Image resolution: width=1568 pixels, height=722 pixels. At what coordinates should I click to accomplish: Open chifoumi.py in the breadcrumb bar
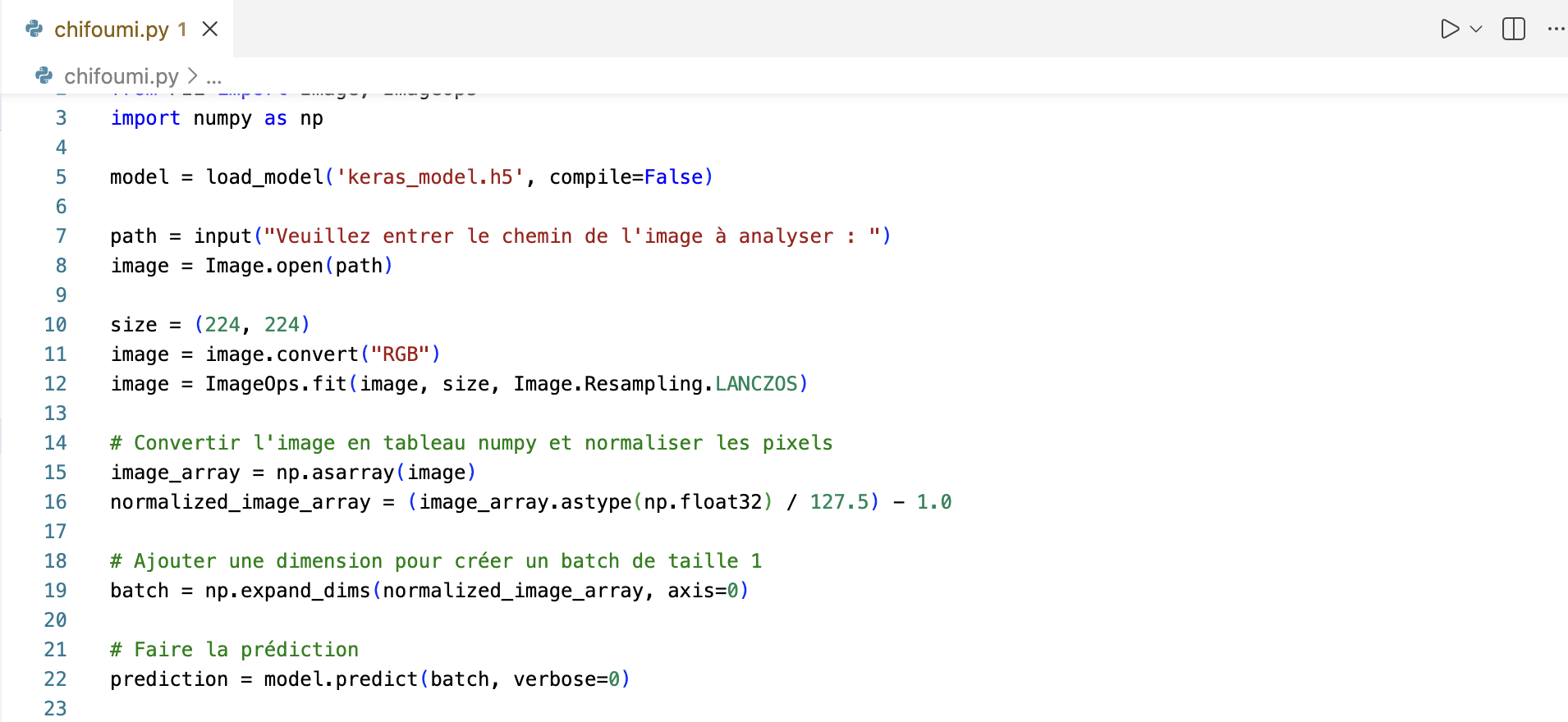(x=121, y=76)
